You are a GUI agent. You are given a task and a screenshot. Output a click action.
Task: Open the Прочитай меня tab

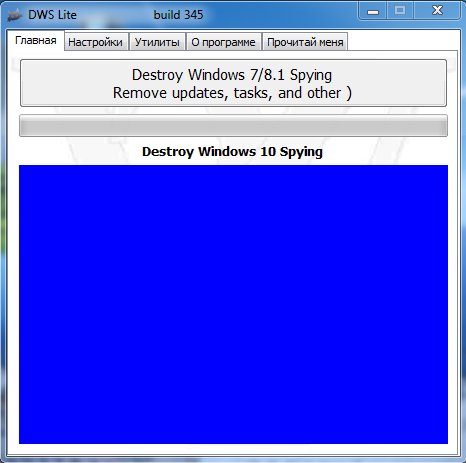click(x=305, y=42)
